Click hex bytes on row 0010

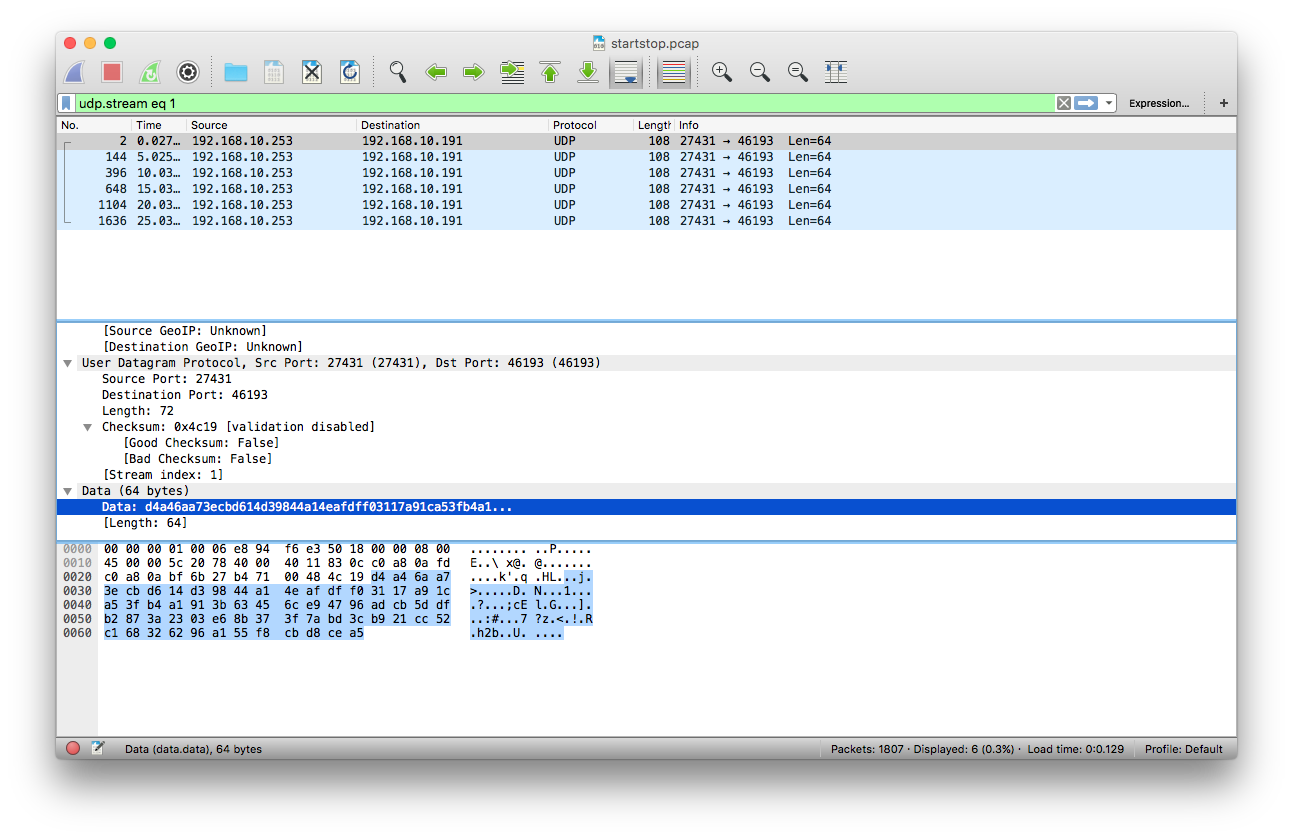[x=277, y=563]
